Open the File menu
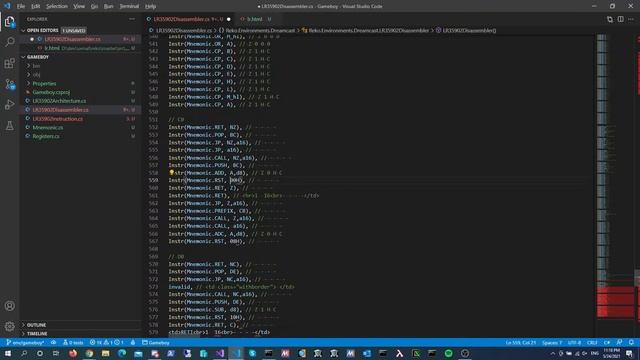 coord(21,7)
